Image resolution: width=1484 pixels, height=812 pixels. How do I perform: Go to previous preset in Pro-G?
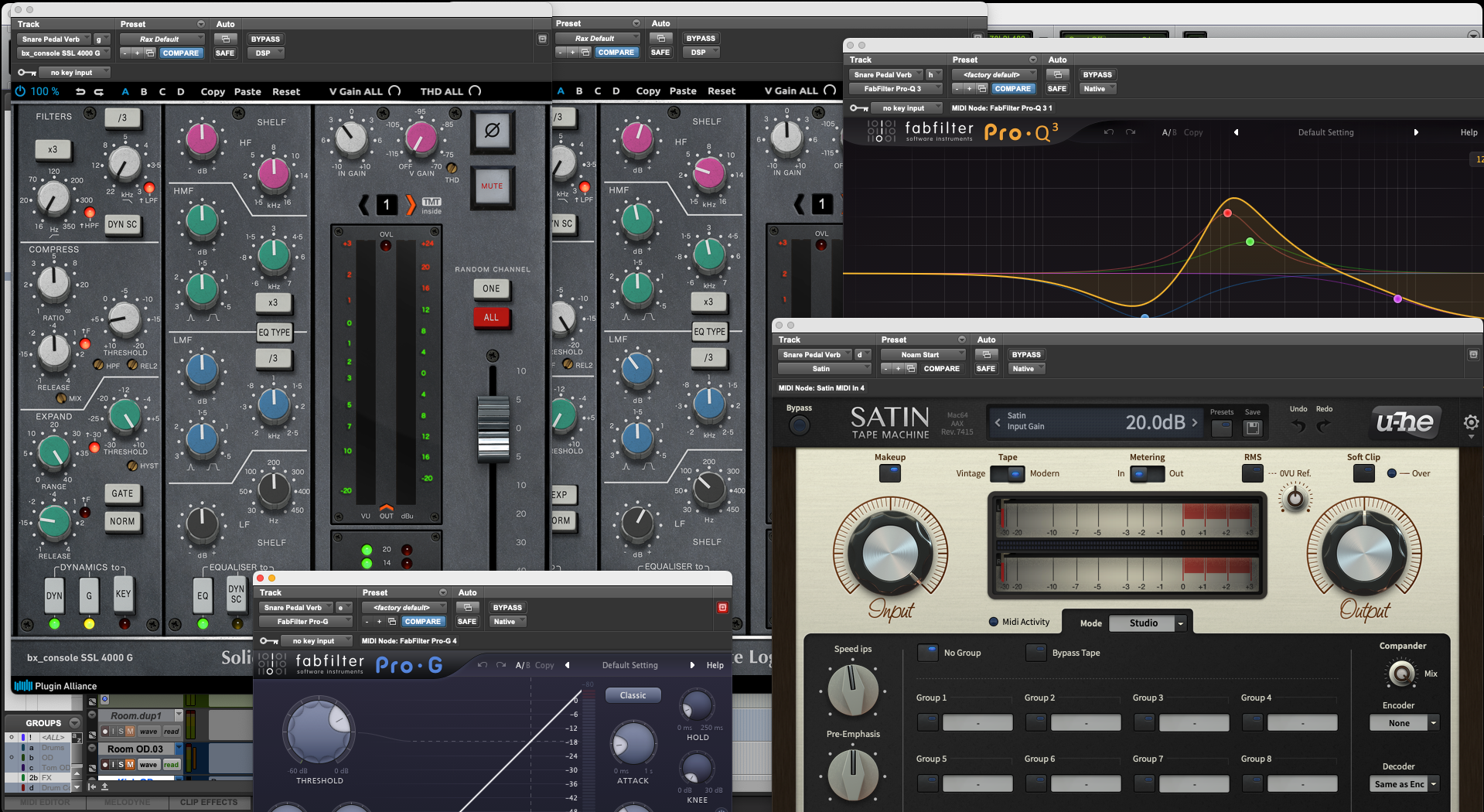pyautogui.click(x=568, y=665)
